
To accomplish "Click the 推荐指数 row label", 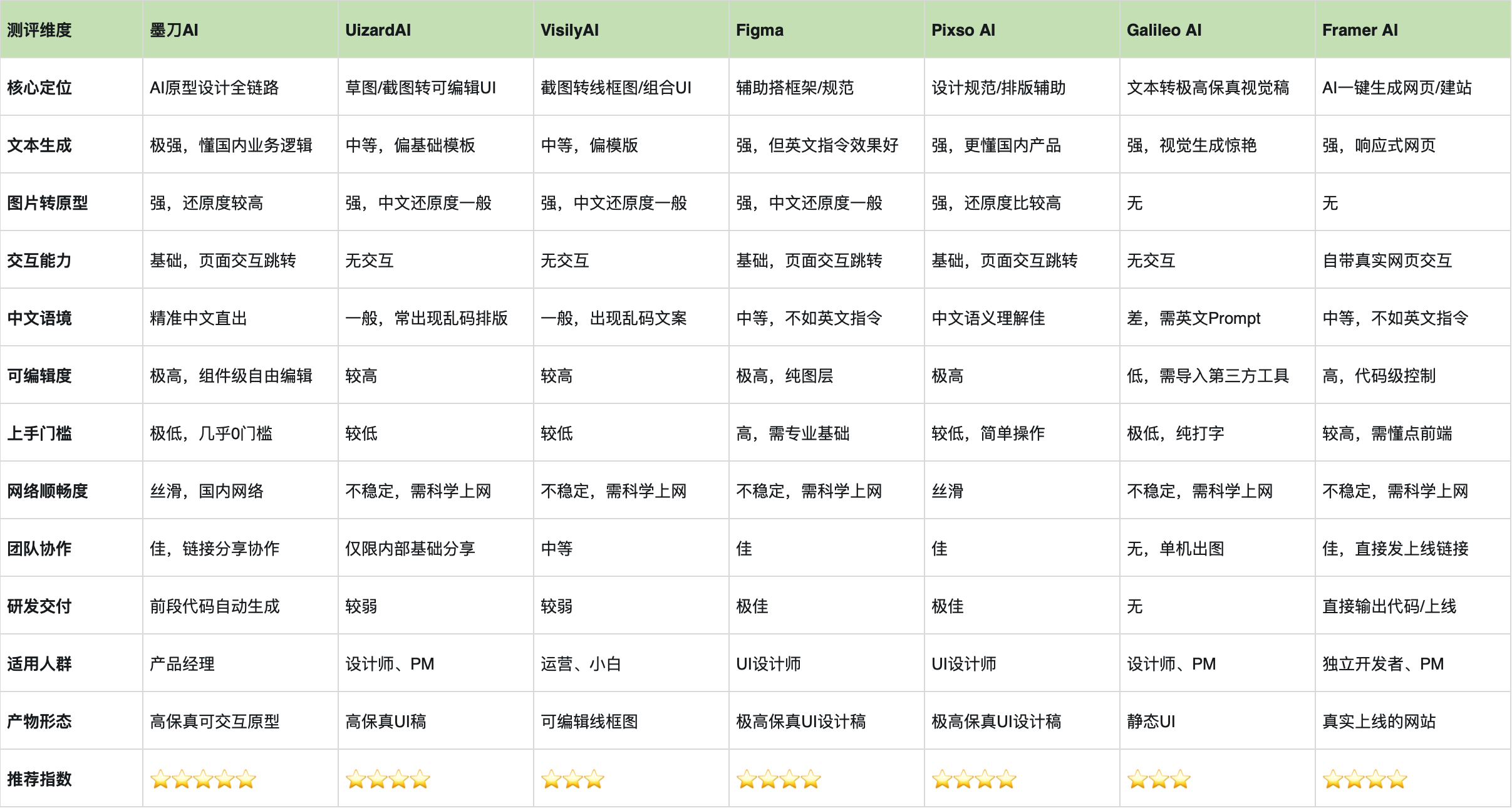I will click(x=39, y=779).
